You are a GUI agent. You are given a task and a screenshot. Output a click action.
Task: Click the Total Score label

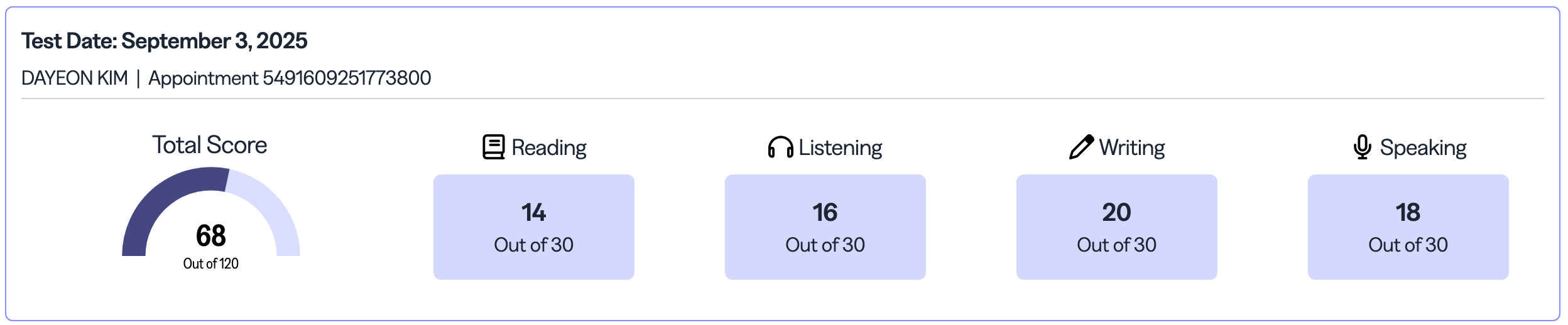tap(210, 145)
